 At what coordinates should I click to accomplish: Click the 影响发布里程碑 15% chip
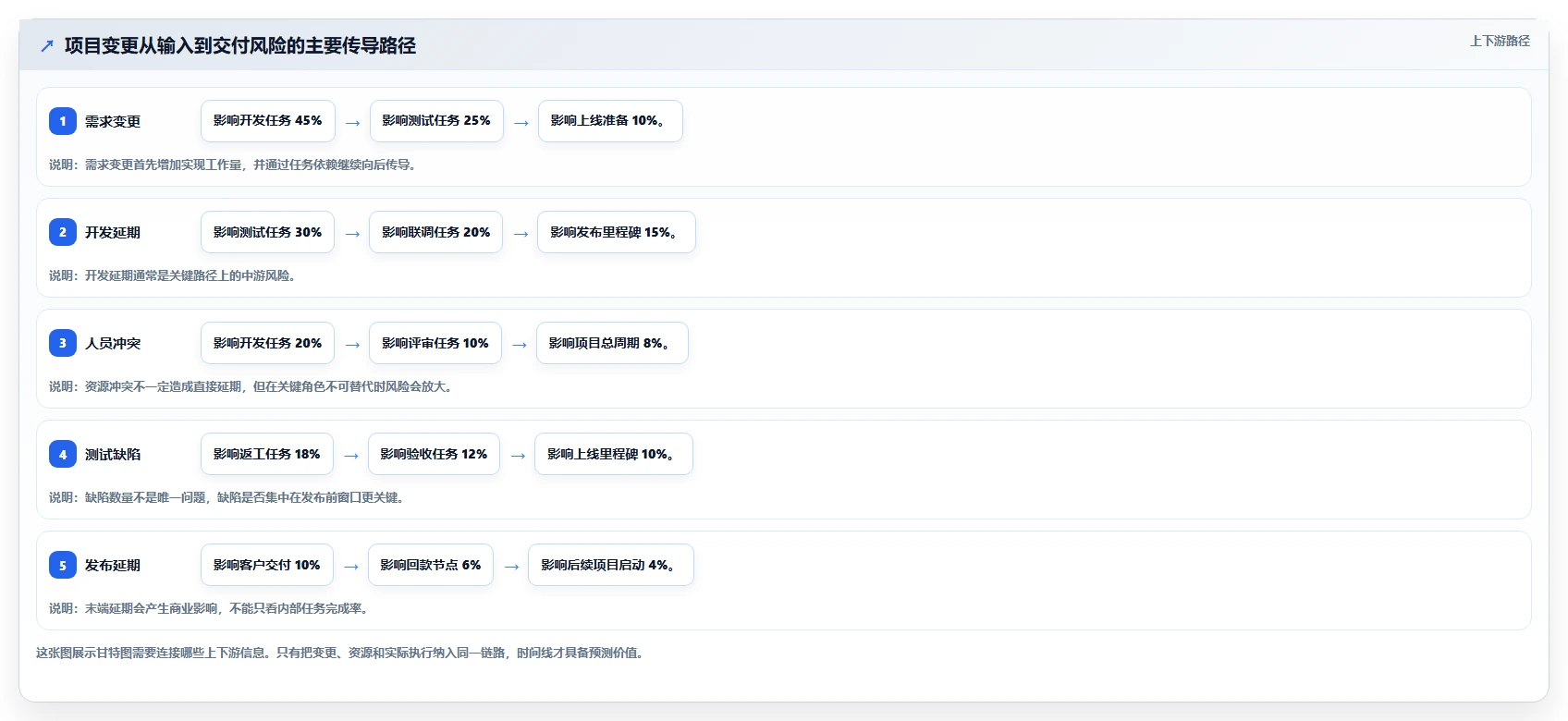[x=617, y=232]
